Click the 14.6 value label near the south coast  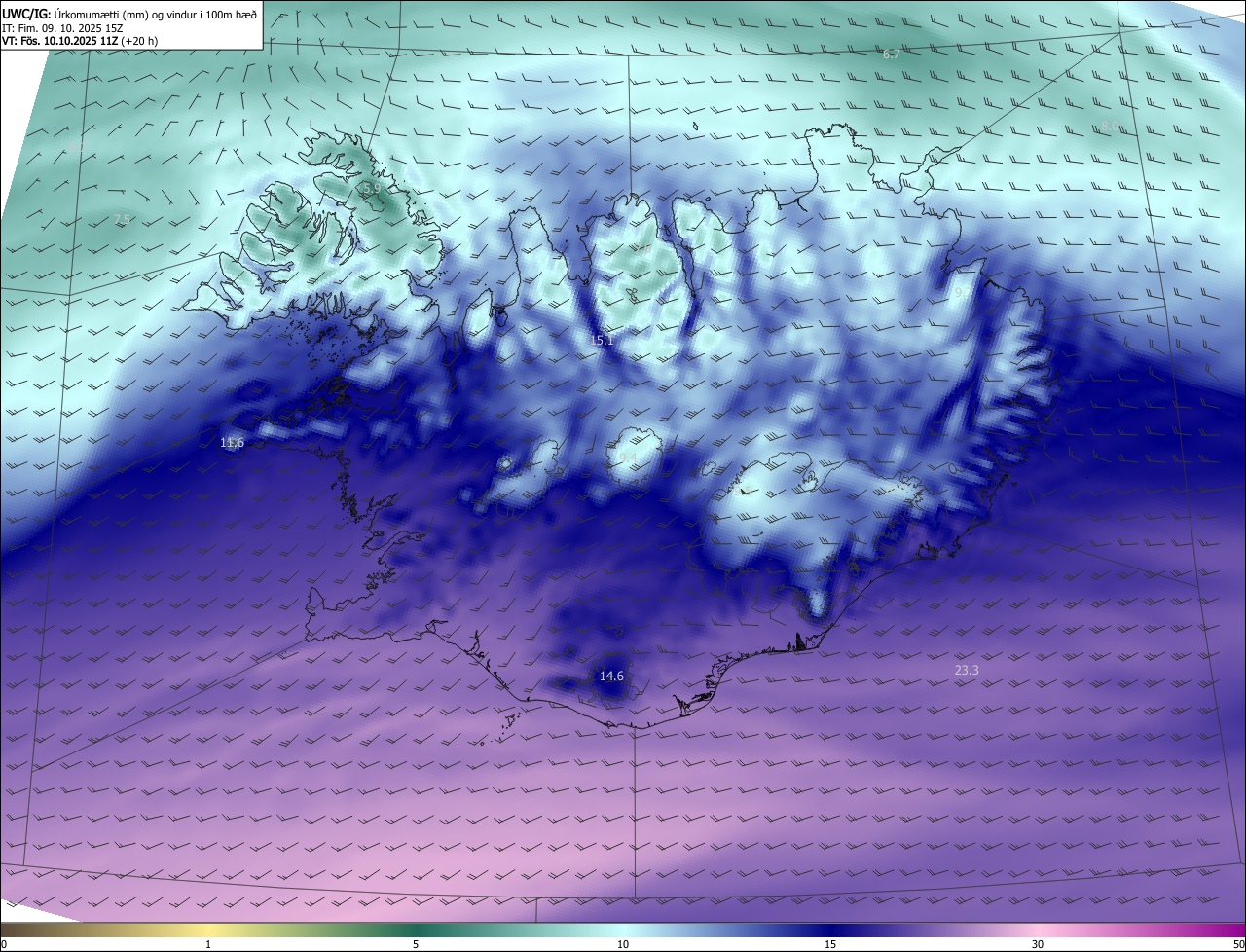coord(611,676)
